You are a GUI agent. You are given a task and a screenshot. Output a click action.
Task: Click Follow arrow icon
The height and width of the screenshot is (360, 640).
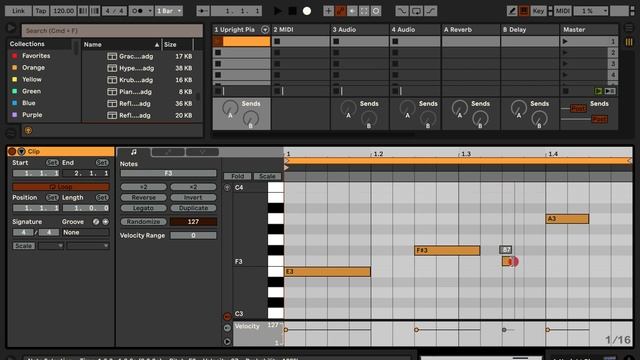click(202, 11)
